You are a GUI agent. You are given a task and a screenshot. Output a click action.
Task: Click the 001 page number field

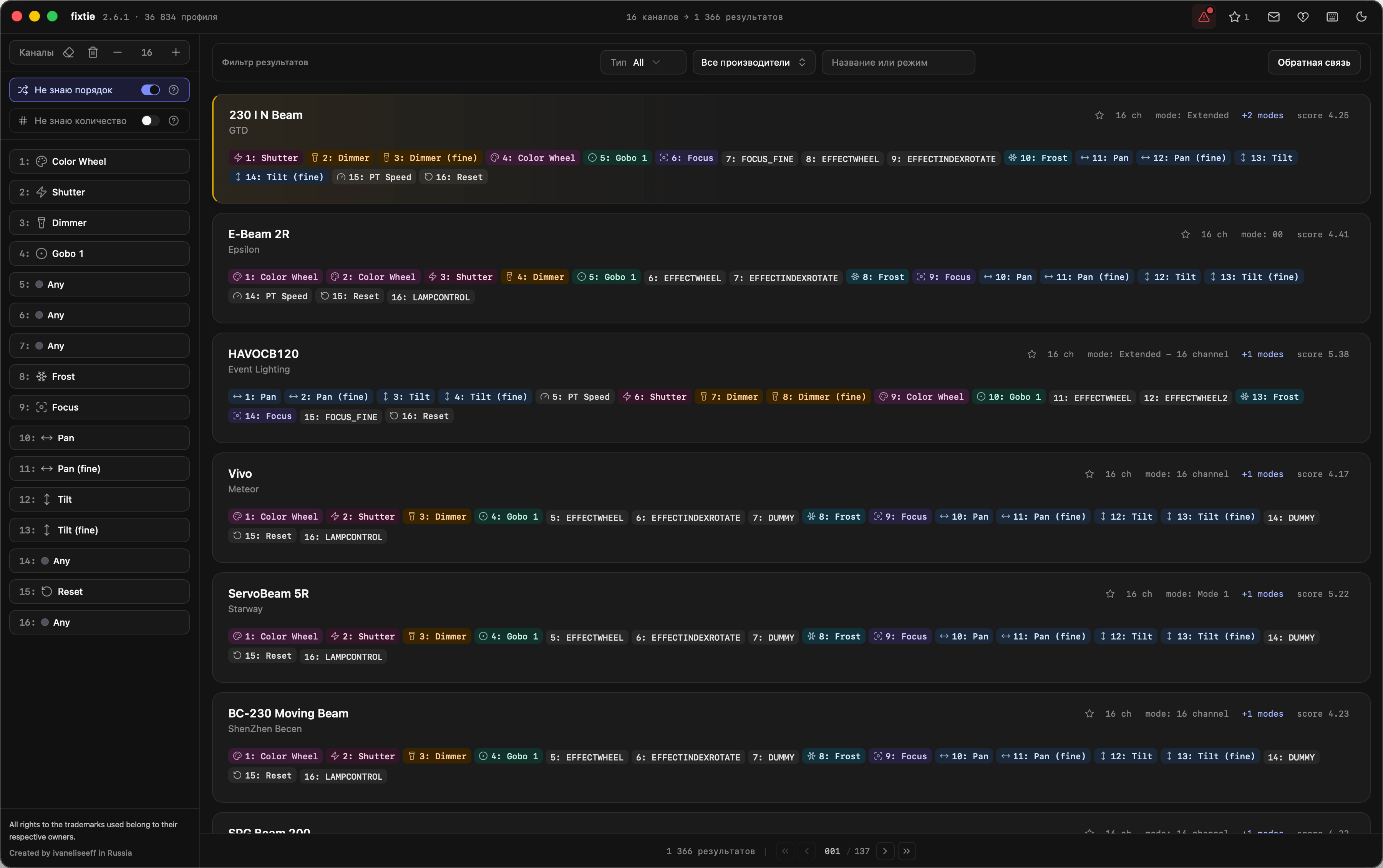click(x=832, y=851)
